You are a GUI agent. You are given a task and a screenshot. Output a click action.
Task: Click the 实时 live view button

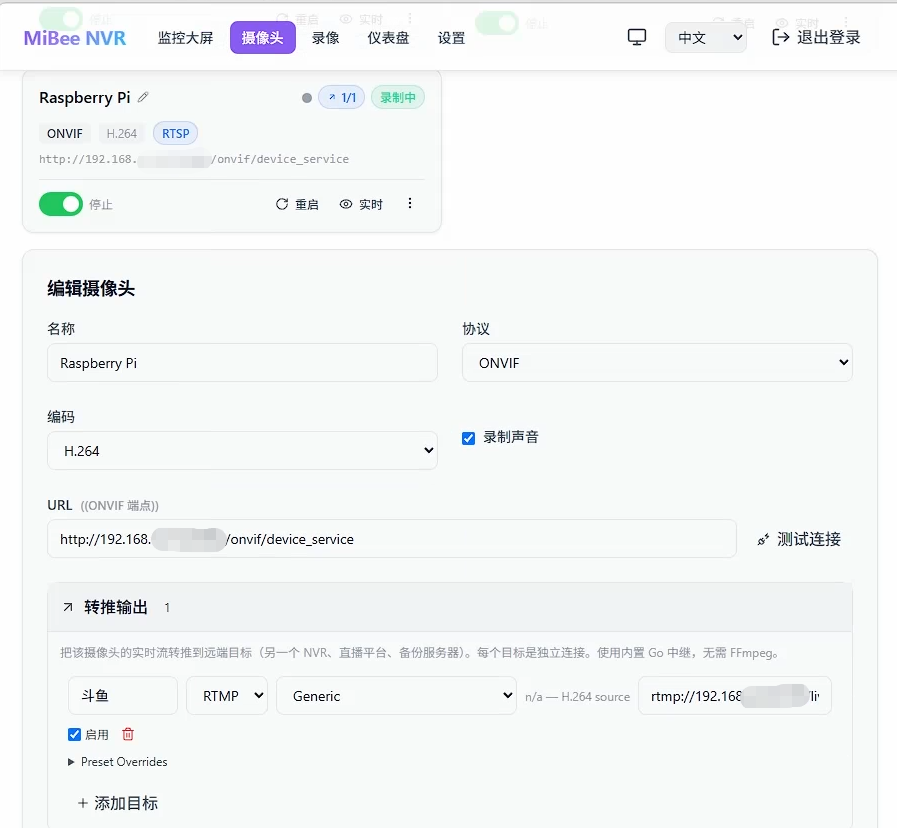click(361, 204)
